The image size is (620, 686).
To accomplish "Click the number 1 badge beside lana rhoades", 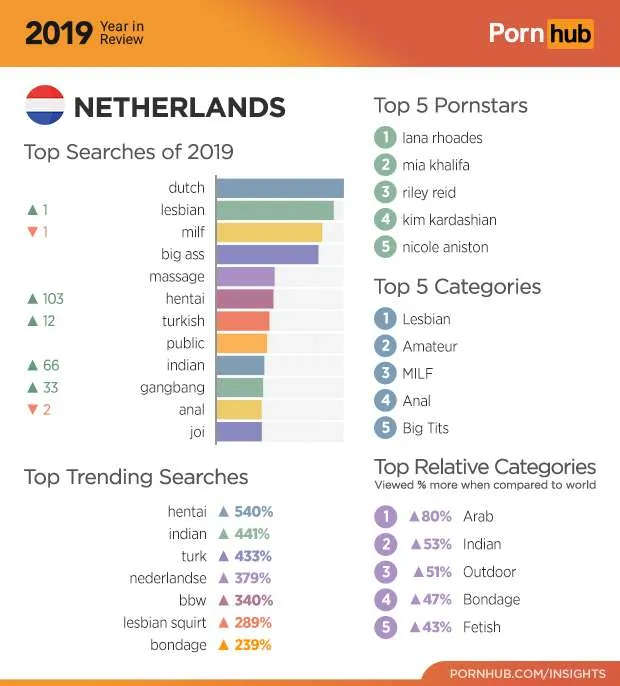I will pyautogui.click(x=385, y=138).
